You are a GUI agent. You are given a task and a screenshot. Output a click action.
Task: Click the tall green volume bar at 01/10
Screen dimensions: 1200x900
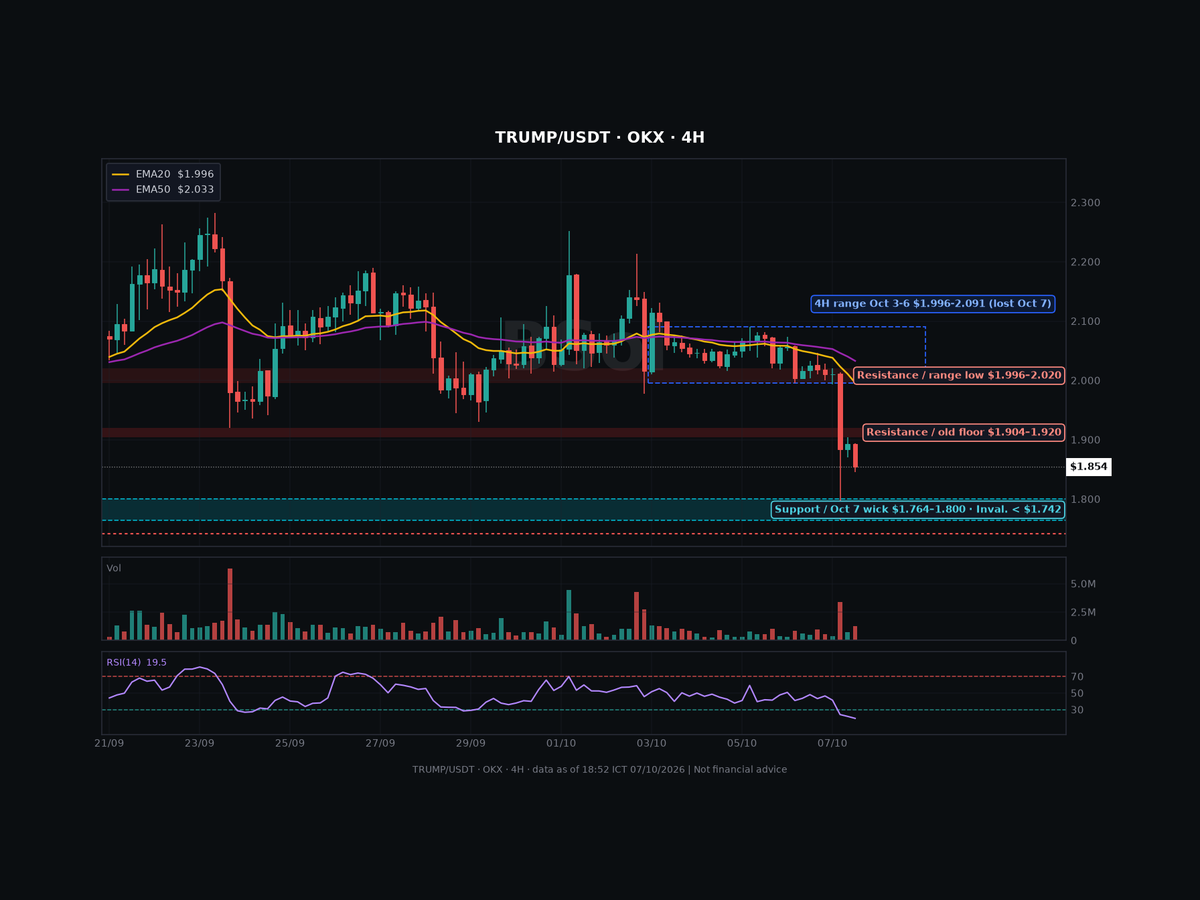point(569,615)
